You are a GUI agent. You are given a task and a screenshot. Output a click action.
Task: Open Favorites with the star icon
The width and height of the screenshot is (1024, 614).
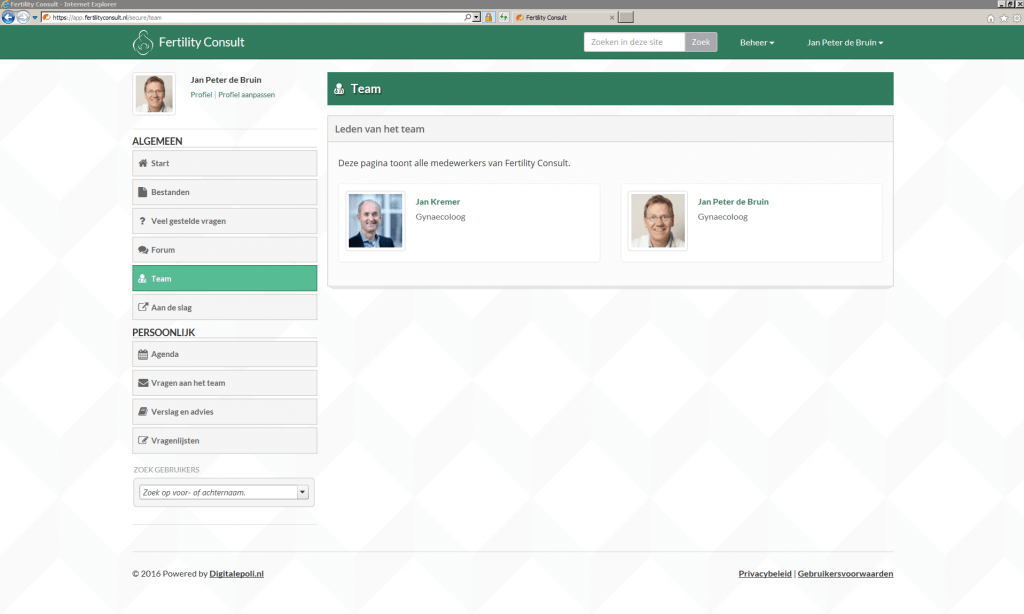tap(1004, 18)
